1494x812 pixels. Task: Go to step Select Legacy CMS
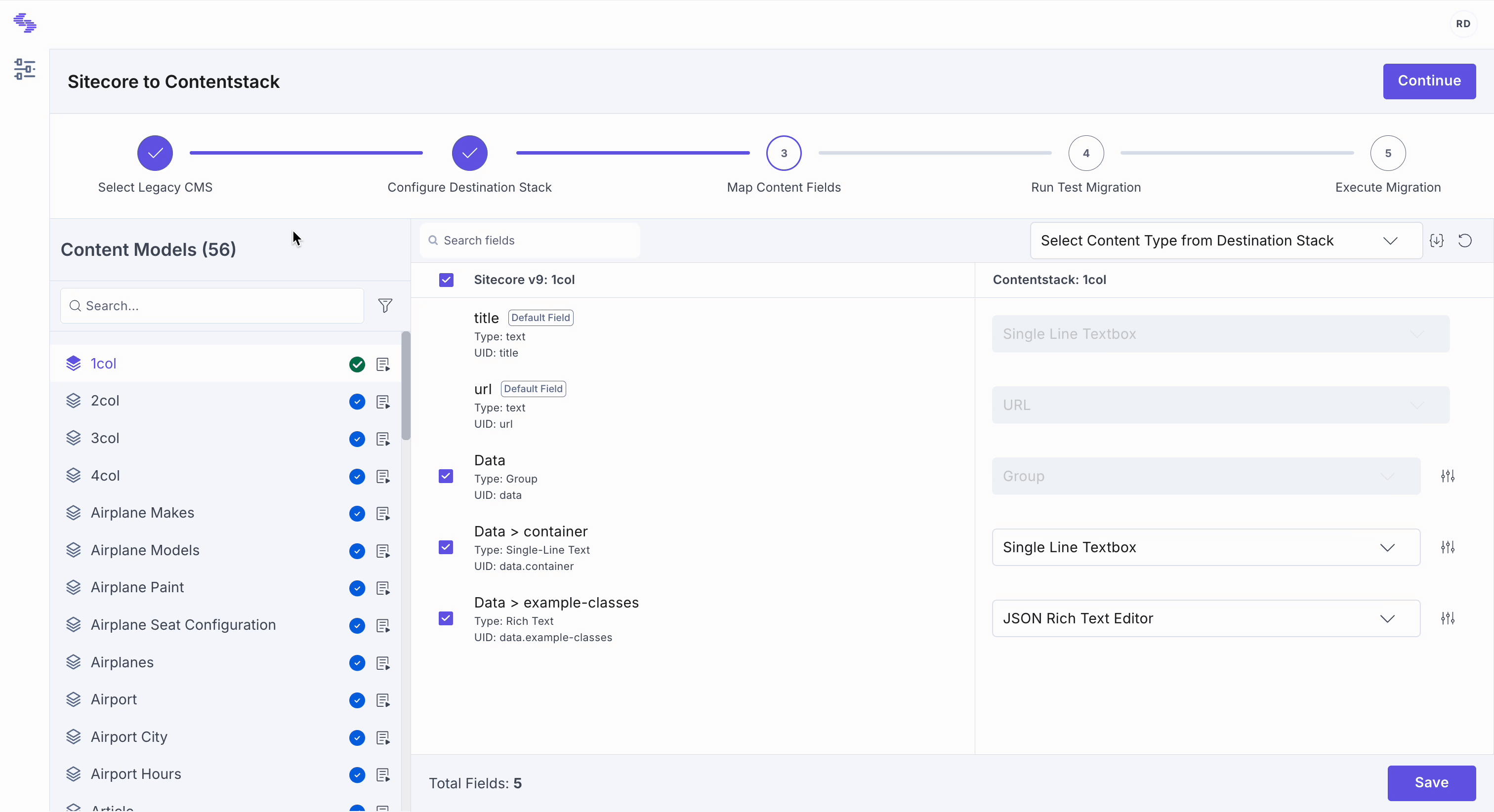pos(155,153)
